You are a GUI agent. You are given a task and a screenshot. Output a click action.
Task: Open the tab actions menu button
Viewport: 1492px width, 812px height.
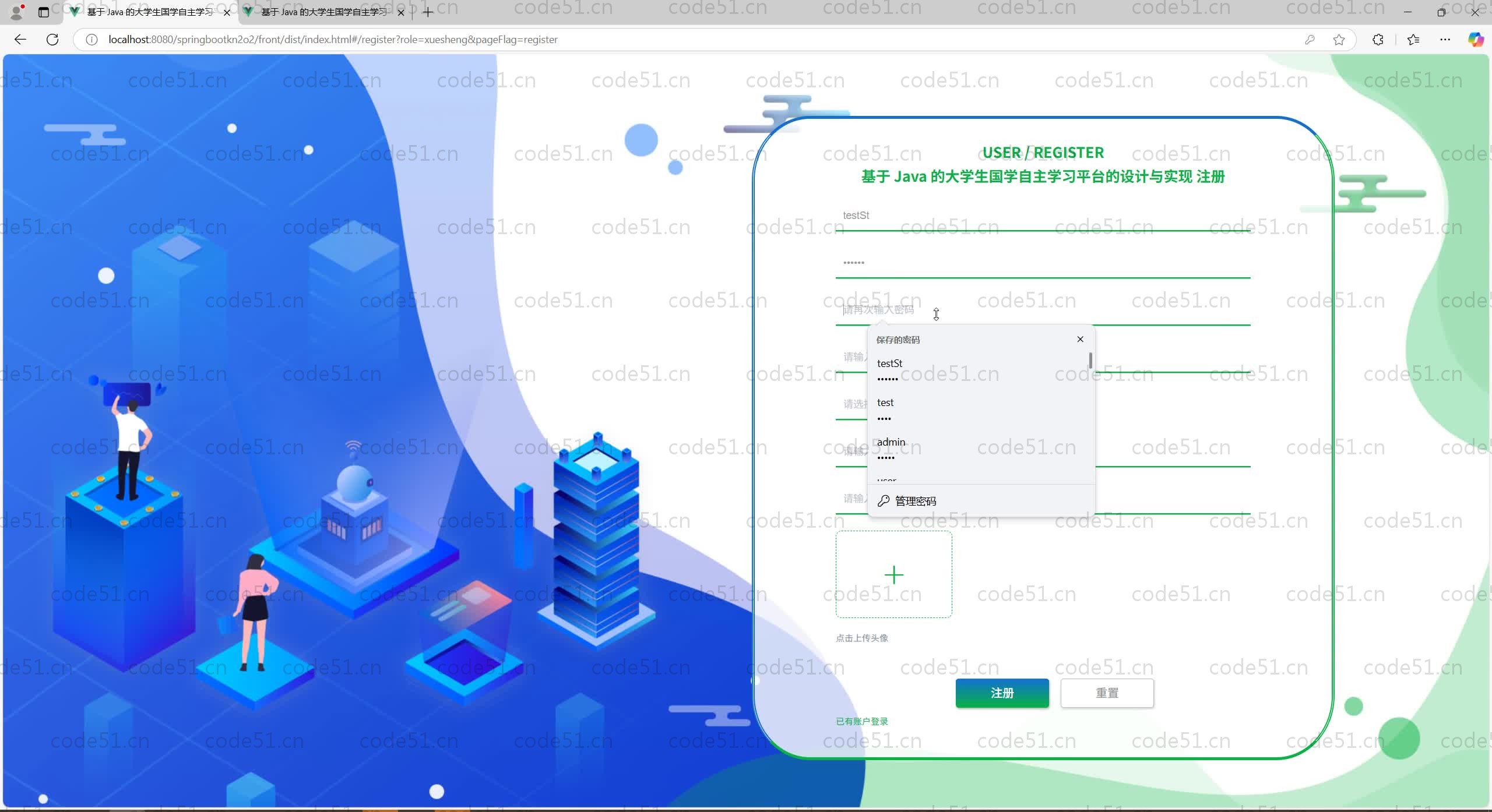44,12
